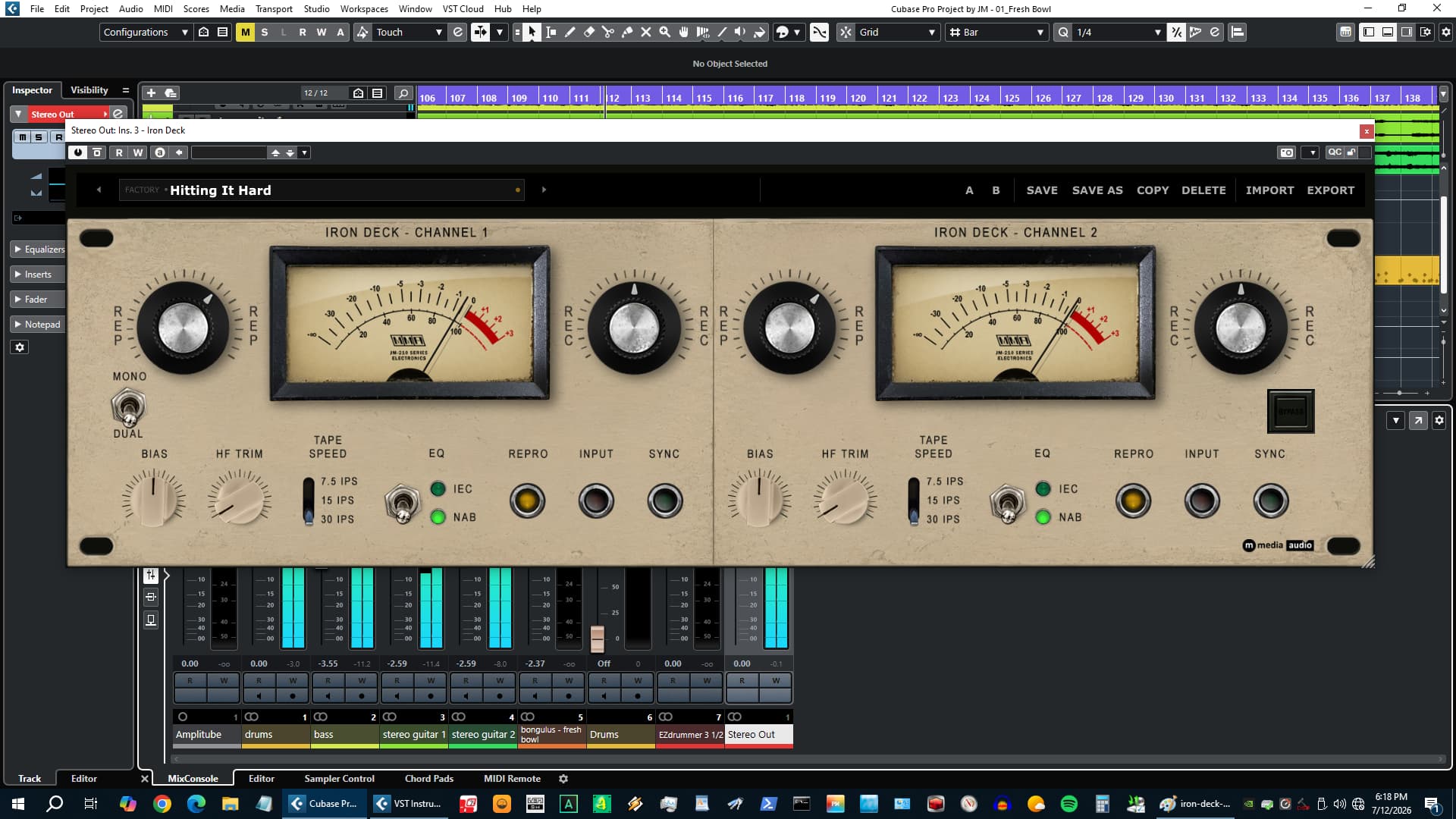Select the Glue tool
This screenshot has width=1456, height=819.
point(627,32)
